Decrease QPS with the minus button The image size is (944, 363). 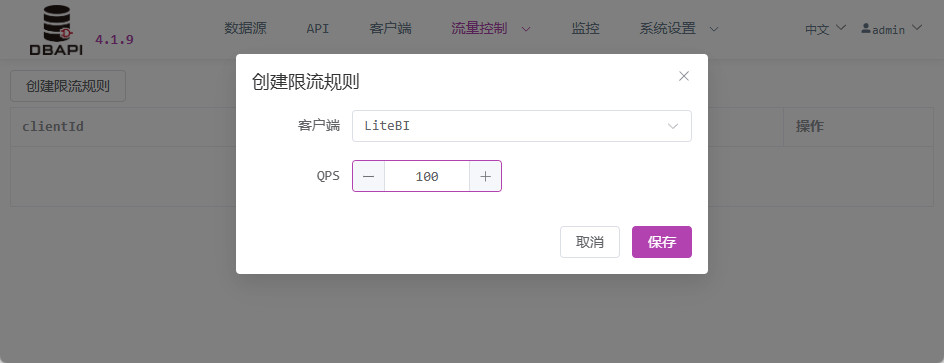coord(368,176)
